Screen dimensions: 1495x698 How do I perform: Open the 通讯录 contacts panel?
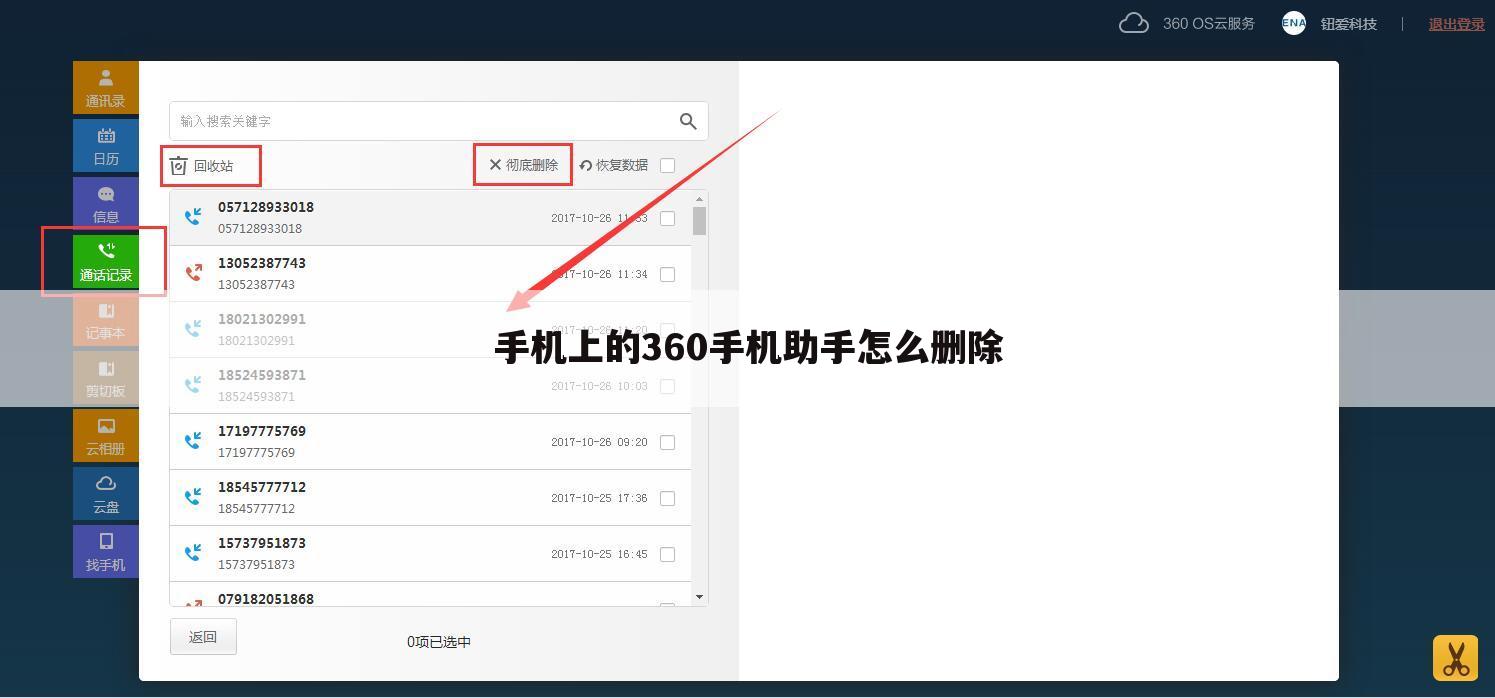coord(105,88)
